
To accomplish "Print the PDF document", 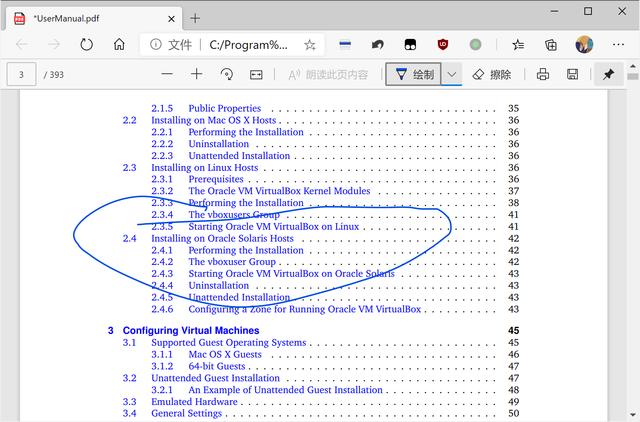I will (x=542, y=74).
